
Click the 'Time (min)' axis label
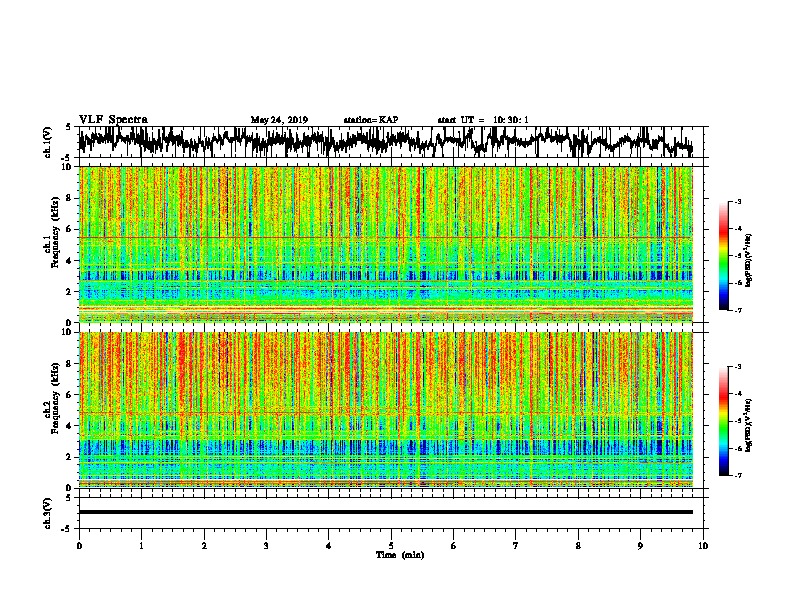pyautogui.click(x=400, y=555)
